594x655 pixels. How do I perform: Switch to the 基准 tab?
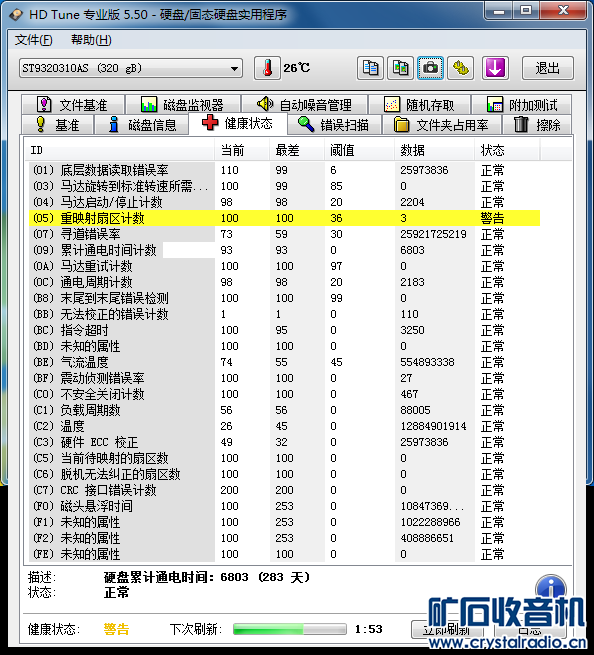click(57, 124)
